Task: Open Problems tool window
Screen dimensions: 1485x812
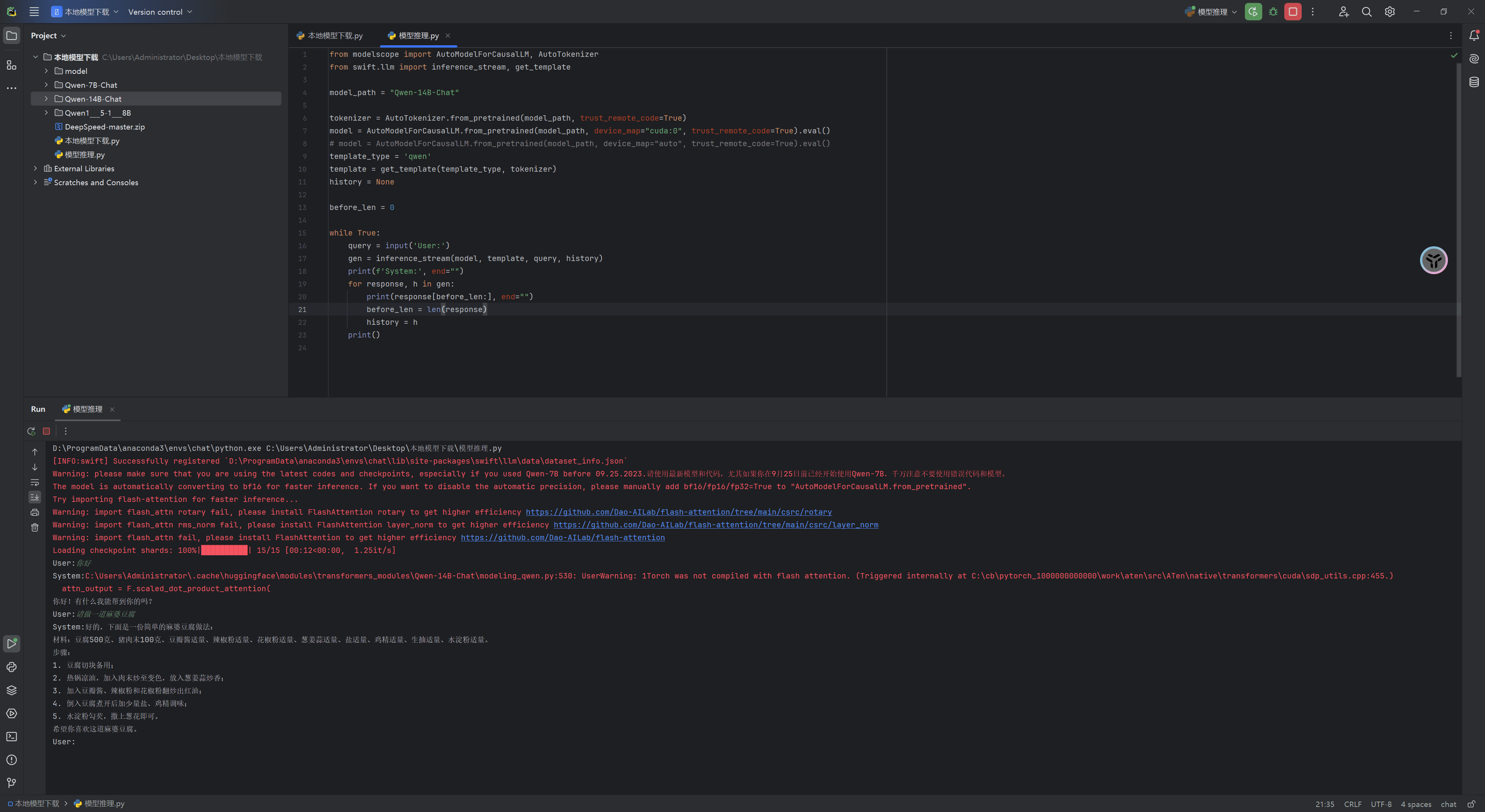Action: point(12,759)
